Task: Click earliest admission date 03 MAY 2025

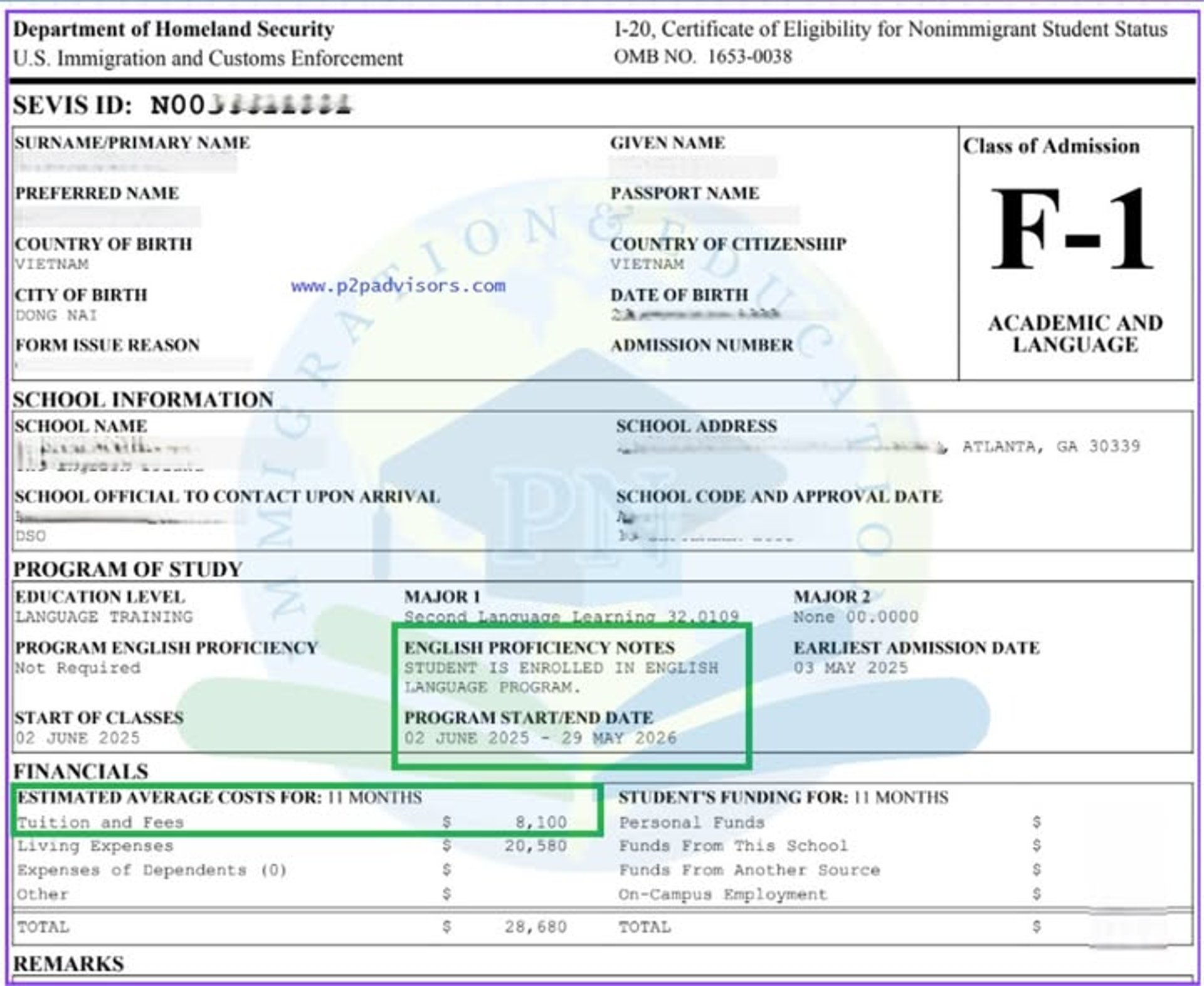Action: click(851, 668)
